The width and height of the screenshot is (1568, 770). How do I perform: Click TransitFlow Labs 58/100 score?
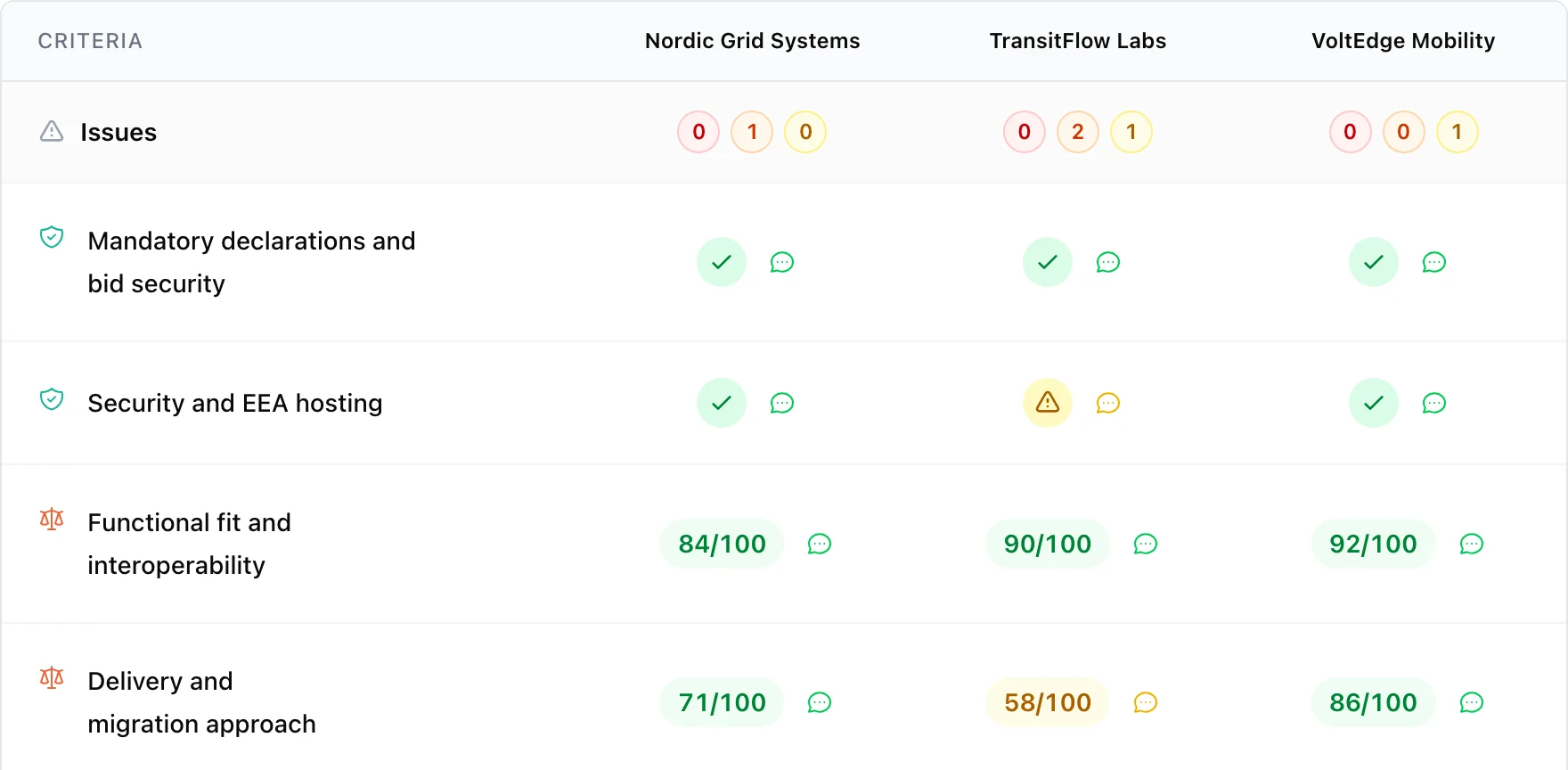[1048, 702]
